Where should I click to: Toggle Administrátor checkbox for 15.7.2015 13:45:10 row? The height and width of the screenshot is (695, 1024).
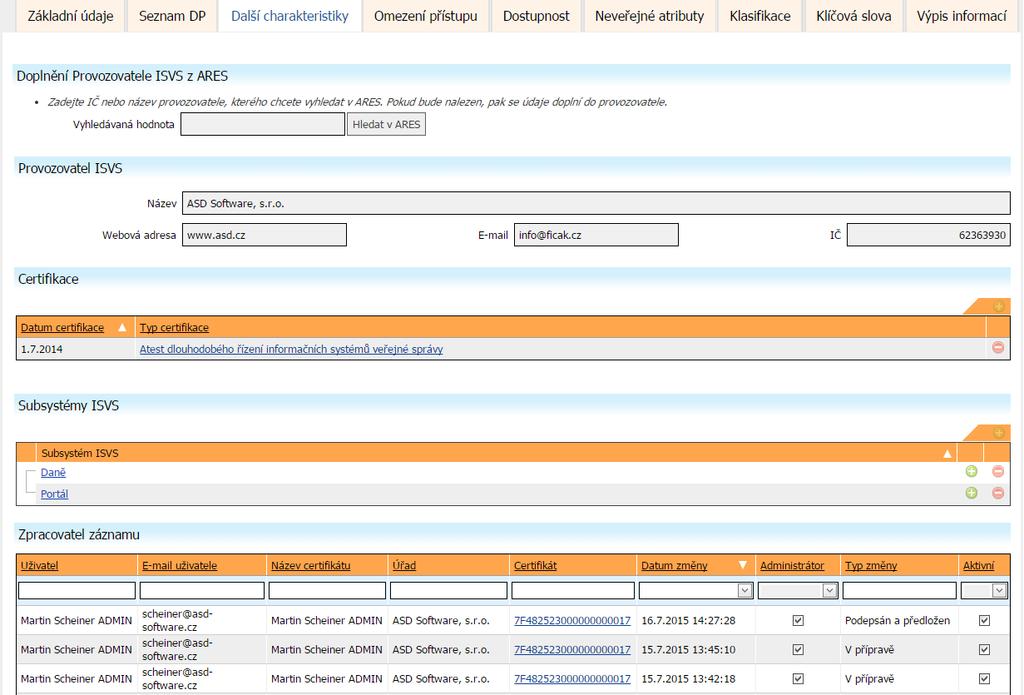point(798,650)
